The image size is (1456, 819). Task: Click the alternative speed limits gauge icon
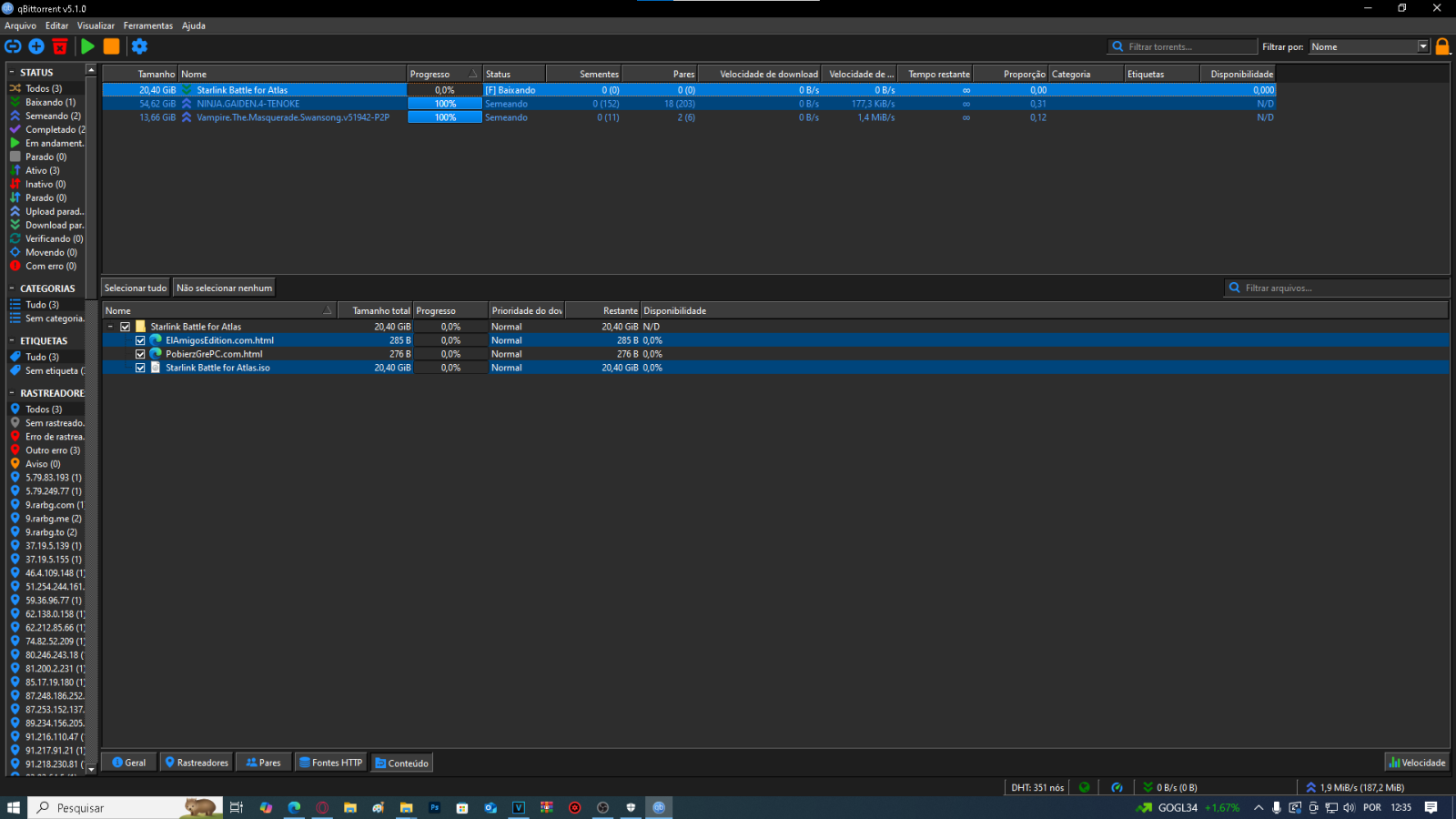(x=1117, y=788)
